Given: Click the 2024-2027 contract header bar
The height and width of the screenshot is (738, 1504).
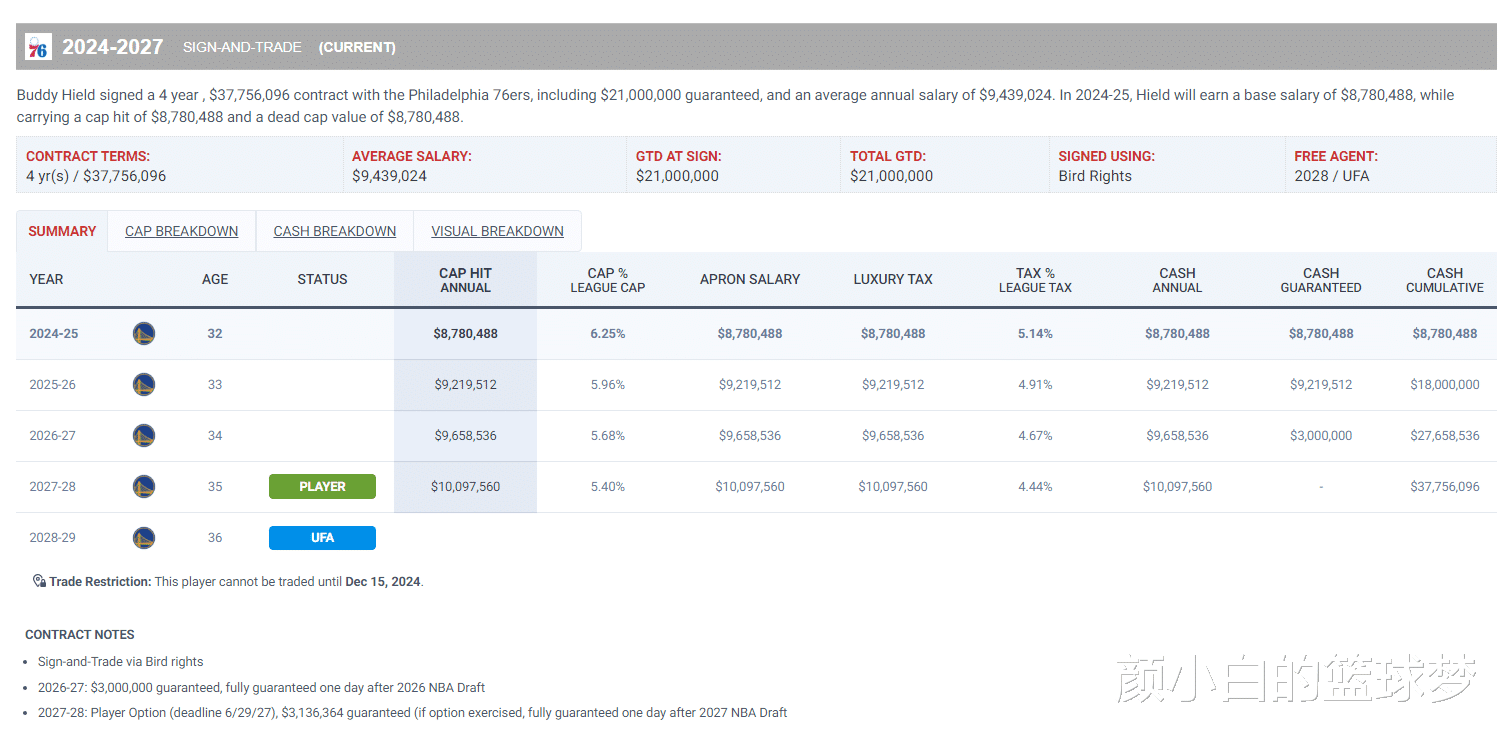Looking at the screenshot, I should [x=756, y=47].
